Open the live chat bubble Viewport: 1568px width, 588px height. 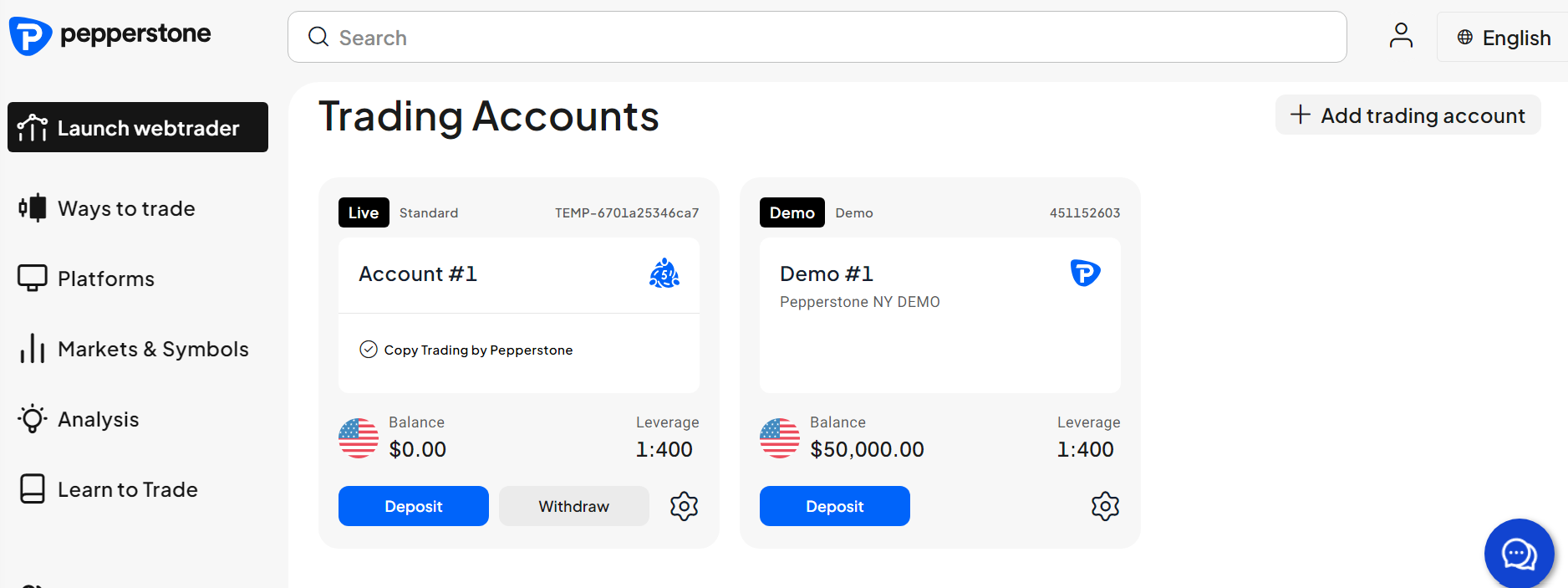point(1518,553)
